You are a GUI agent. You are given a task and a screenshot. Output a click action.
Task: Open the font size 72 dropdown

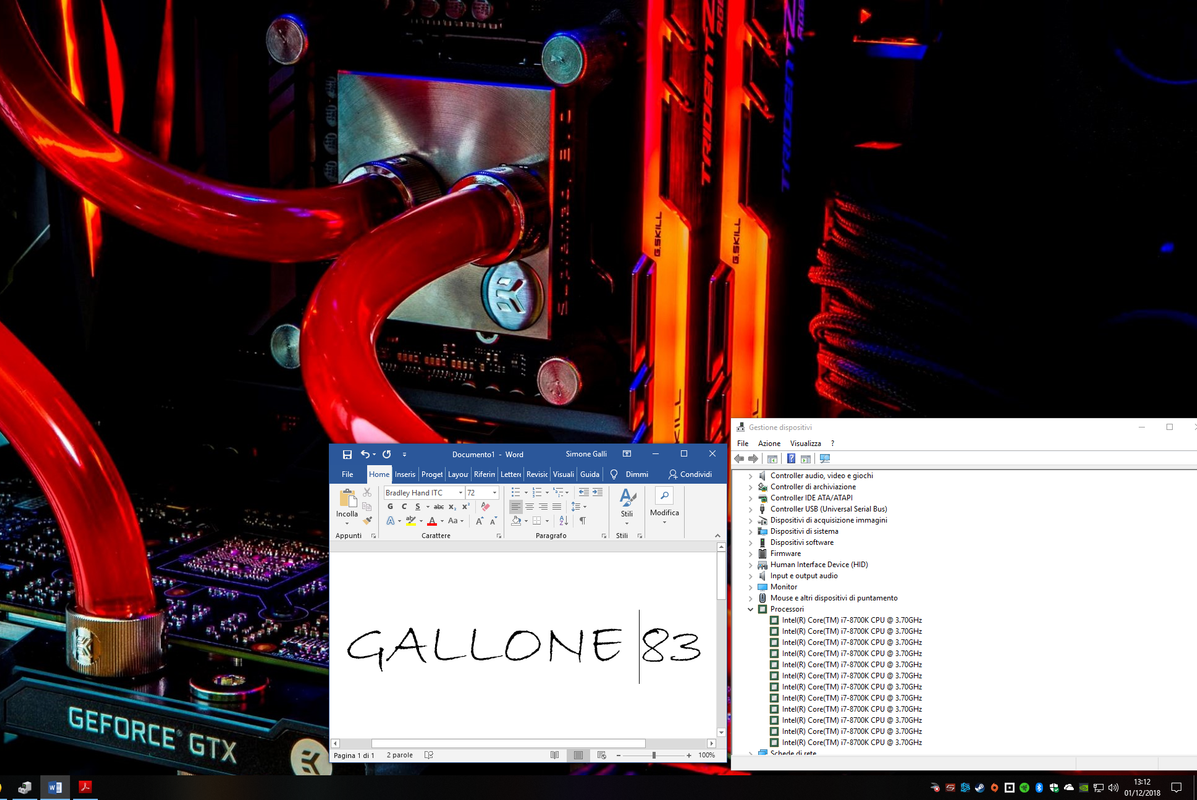(495, 493)
